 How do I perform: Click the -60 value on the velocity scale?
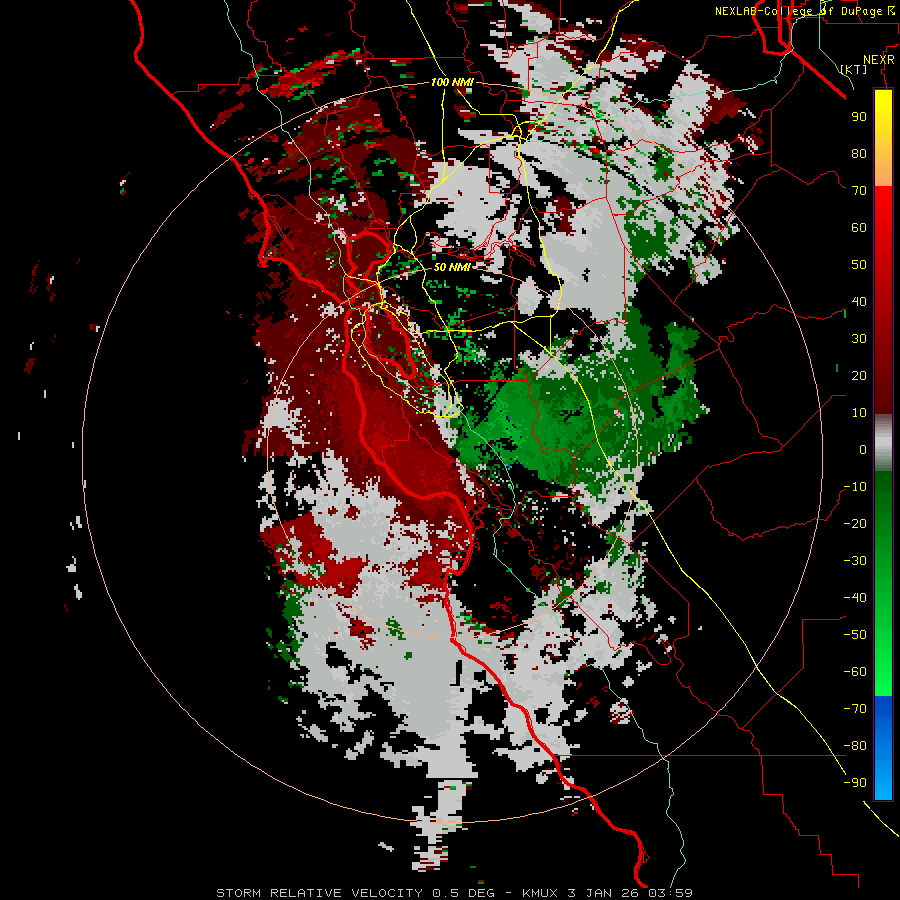(x=855, y=672)
